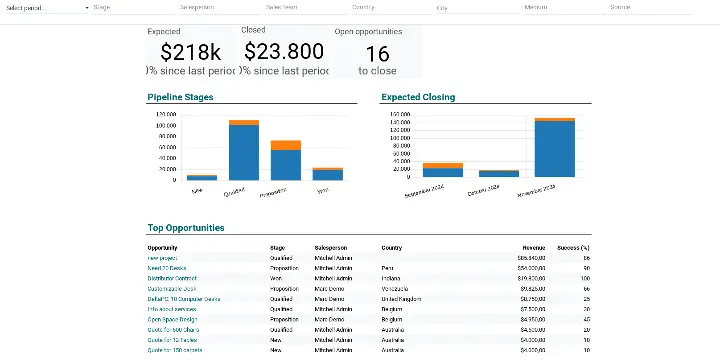Click the Country filter field
Image resolution: width=720 pixels, height=362 pixels.
[x=392, y=8]
